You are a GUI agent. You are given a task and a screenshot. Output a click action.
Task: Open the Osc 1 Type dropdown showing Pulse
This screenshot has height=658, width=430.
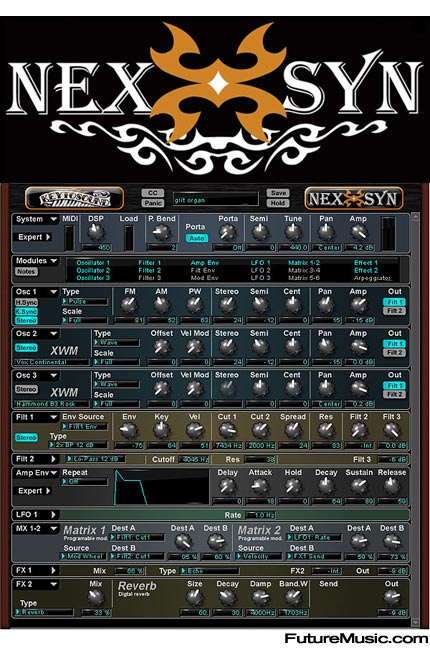(x=85, y=301)
